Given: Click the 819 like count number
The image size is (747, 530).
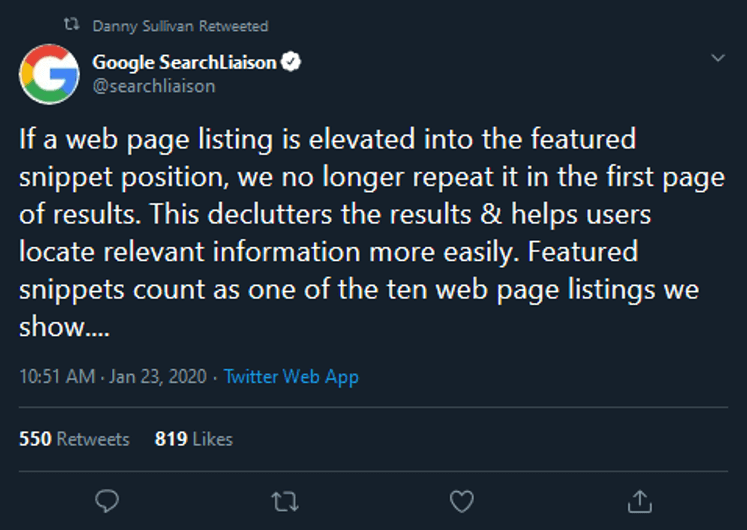Looking at the screenshot, I should click(x=171, y=439).
